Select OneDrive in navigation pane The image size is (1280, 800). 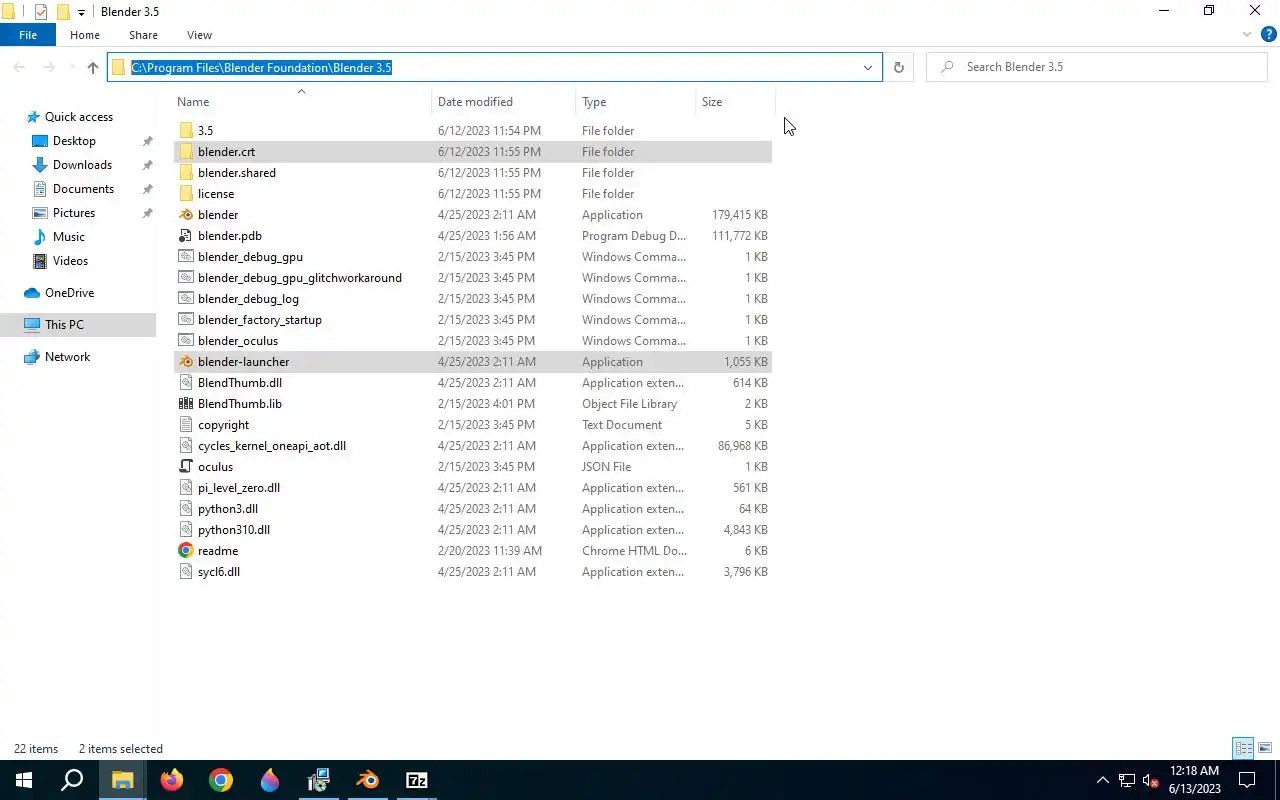click(69, 293)
